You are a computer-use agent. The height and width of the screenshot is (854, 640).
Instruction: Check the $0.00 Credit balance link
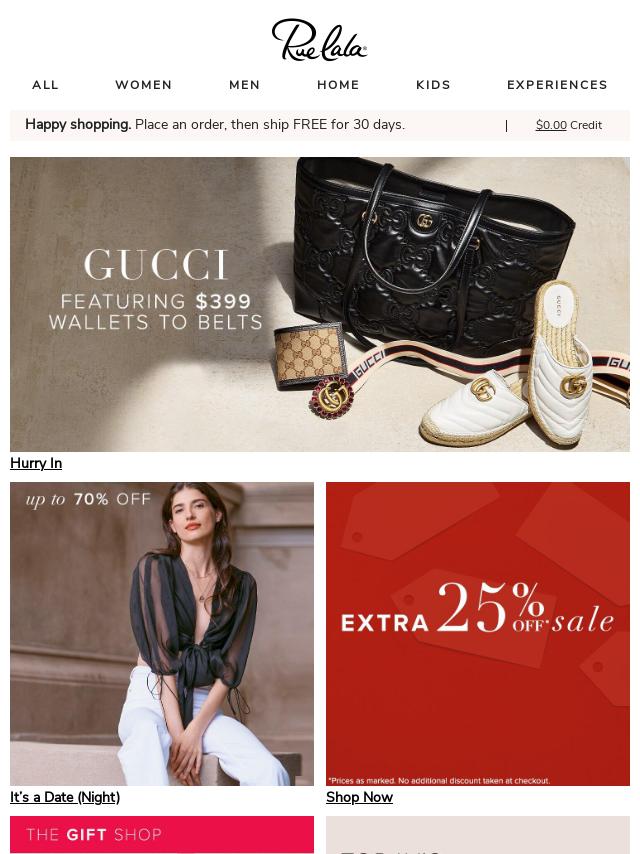point(569,125)
